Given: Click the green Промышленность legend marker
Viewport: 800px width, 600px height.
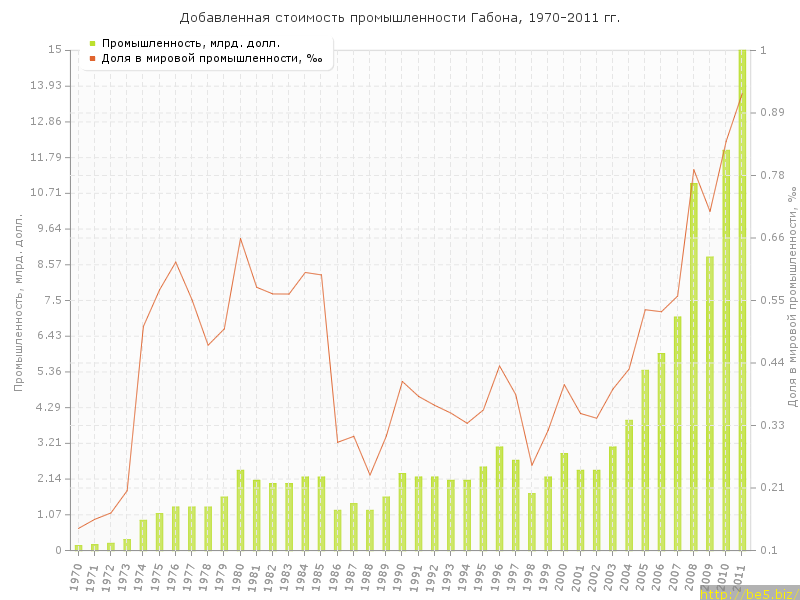Looking at the screenshot, I should pos(92,43).
